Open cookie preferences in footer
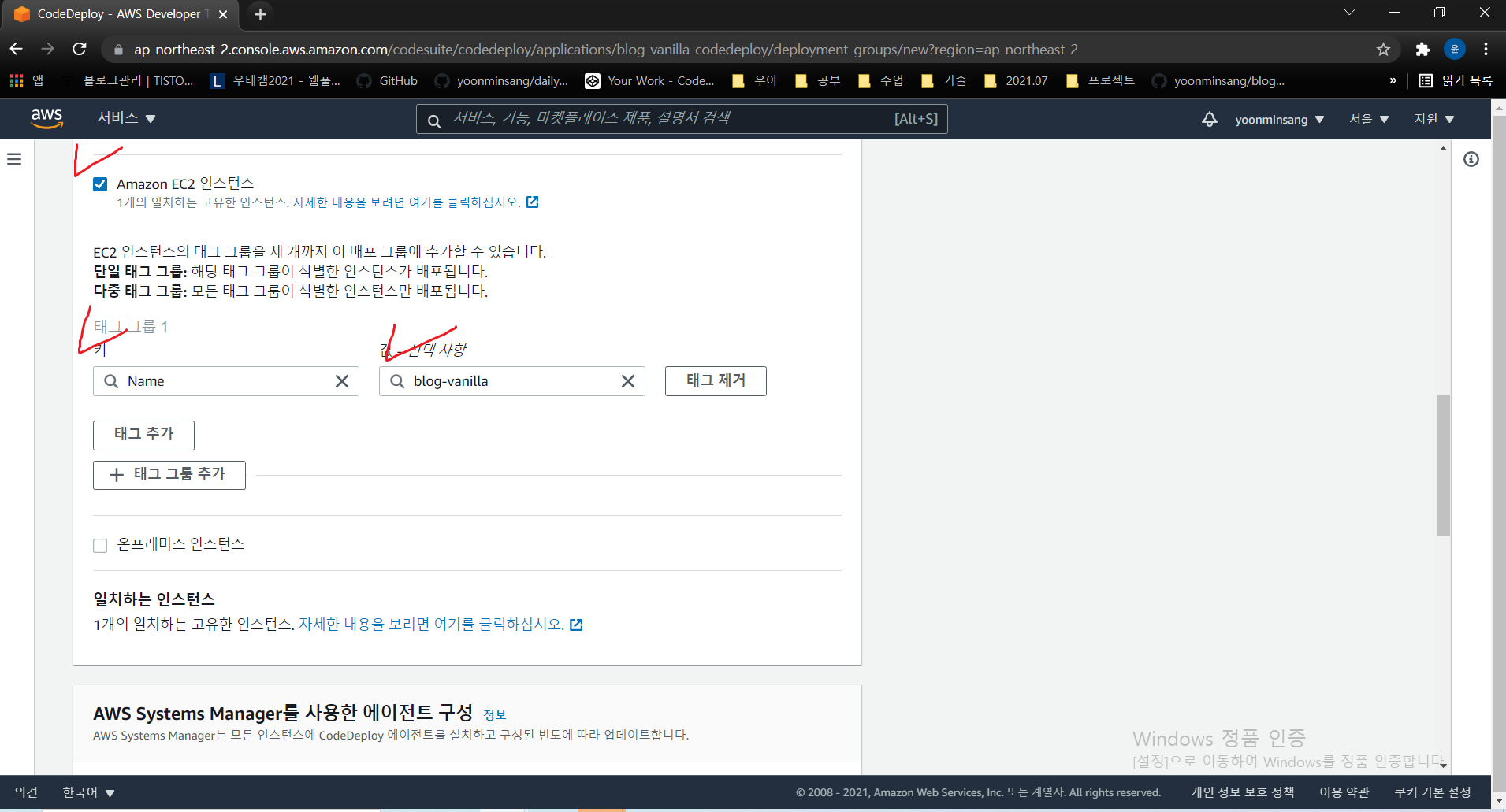Screen dimensions: 1506x812 pos(1433,792)
